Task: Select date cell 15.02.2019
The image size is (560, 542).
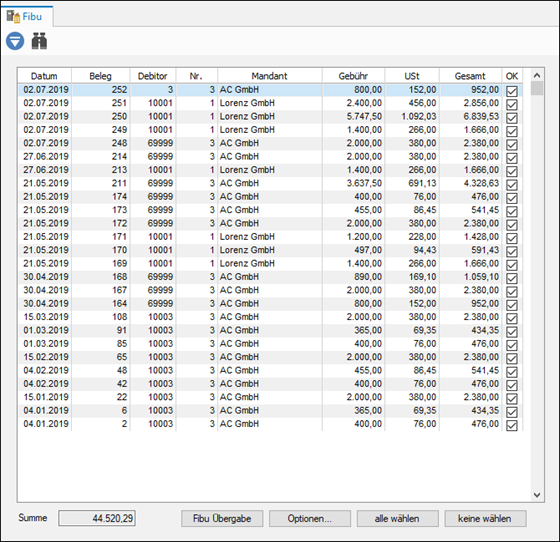Action: pos(46,357)
